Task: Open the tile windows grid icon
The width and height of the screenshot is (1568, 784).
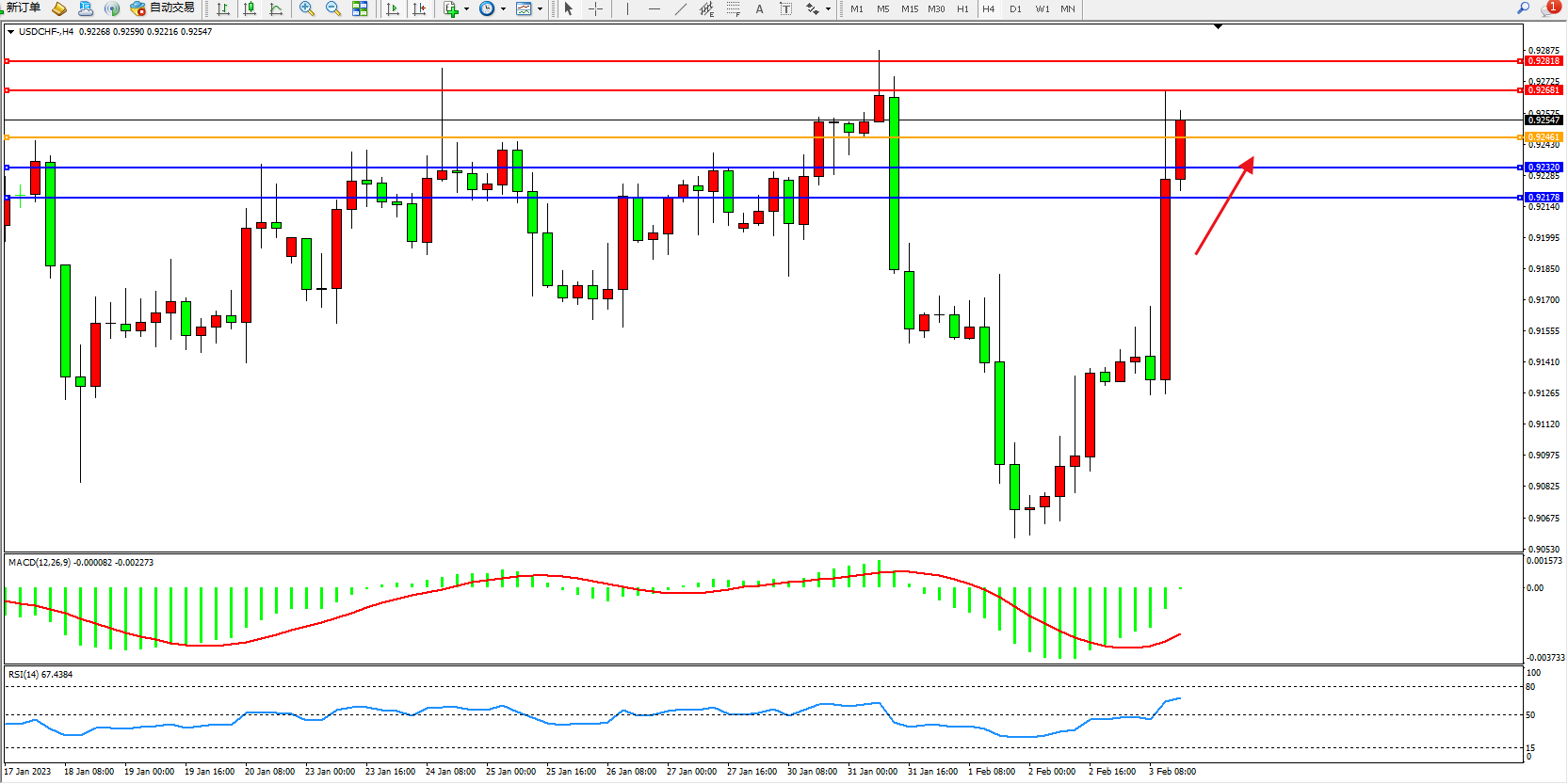Action: [360, 8]
